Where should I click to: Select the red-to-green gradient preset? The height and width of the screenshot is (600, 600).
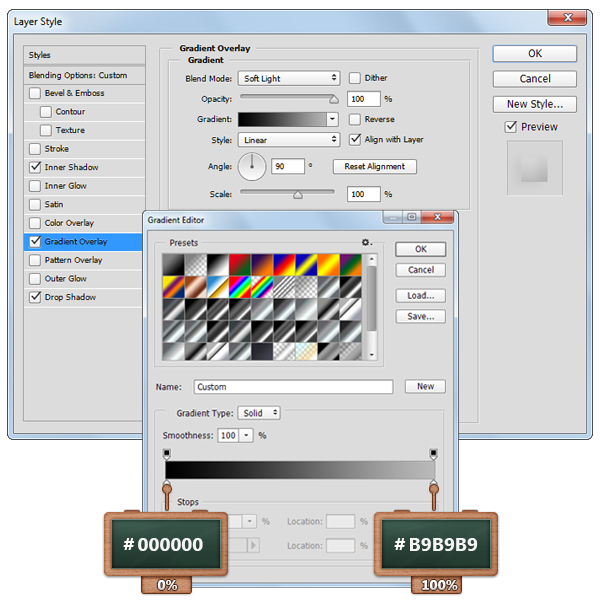tap(241, 263)
